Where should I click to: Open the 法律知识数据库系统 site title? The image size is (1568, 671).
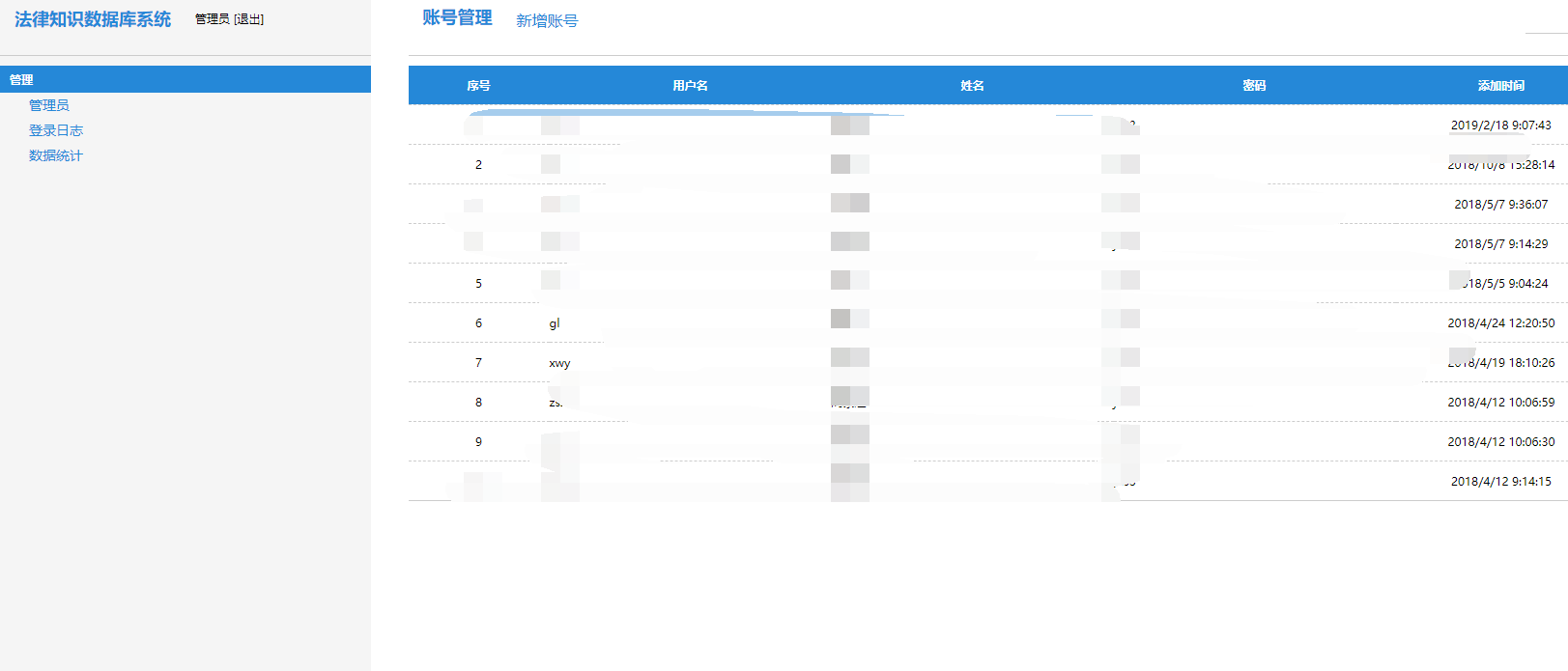[93, 19]
